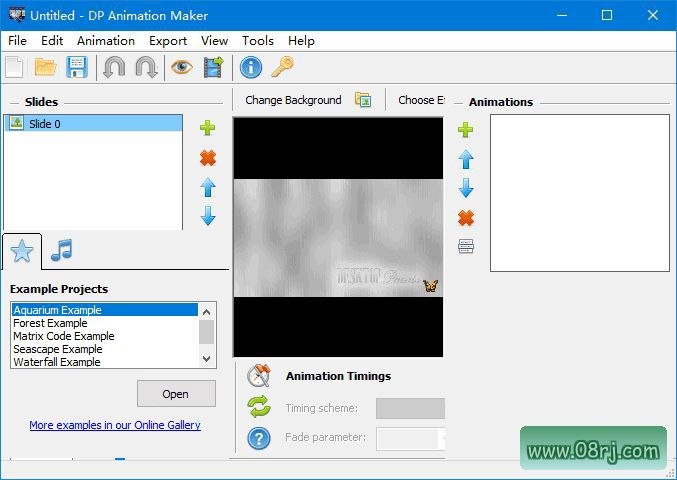This screenshot has width=677, height=480.
Task: Minimize the DP Animation Maker window
Action: (x=562, y=15)
